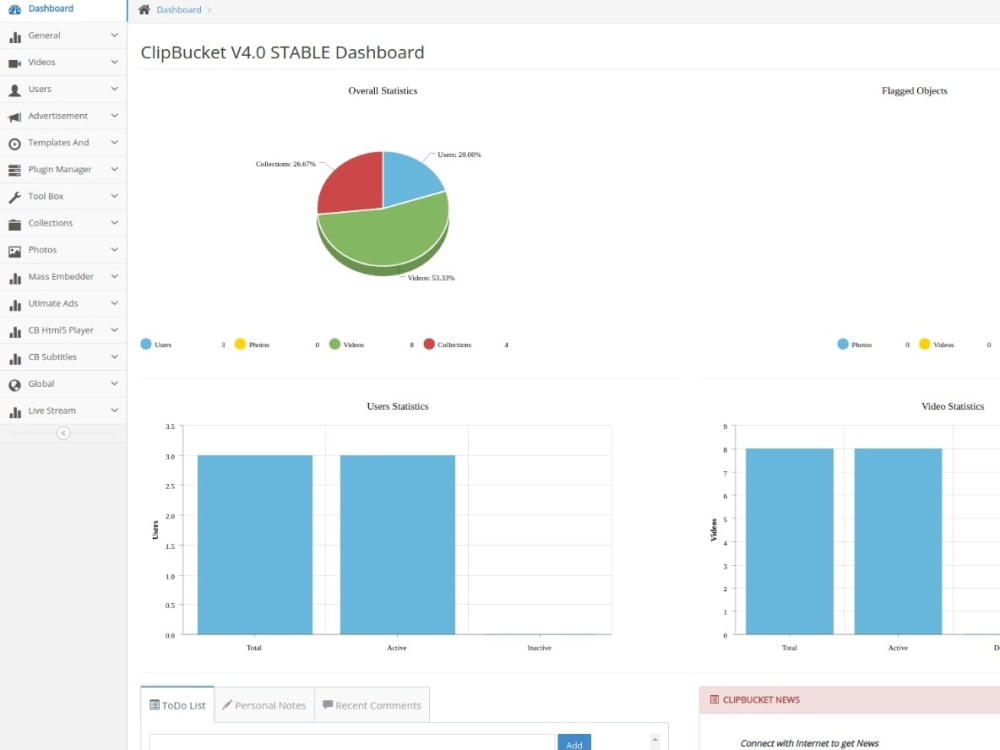Click the Templates And circle icon
Viewport: 1000px width, 750px height.
point(15,143)
